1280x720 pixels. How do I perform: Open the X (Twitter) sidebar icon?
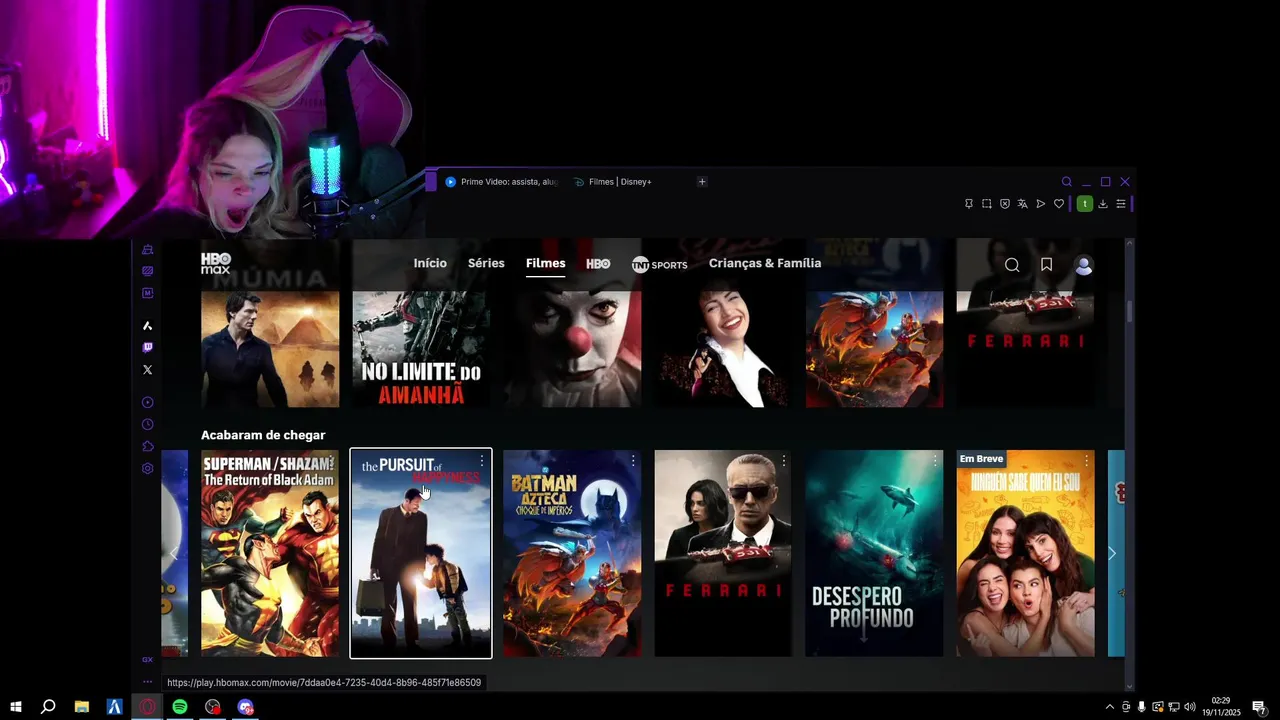pos(147,369)
